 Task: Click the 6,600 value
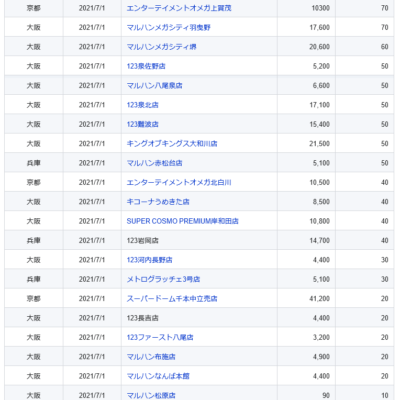[321, 85]
